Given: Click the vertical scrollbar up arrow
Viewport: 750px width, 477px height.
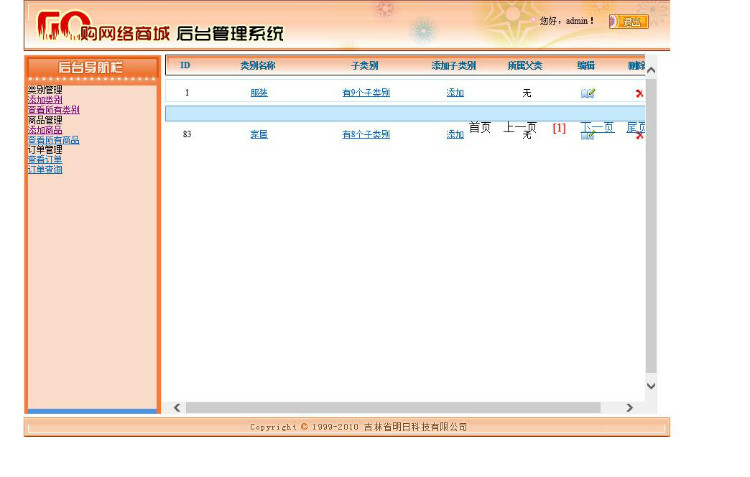Looking at the screenshot, I should tap(651, 70).
